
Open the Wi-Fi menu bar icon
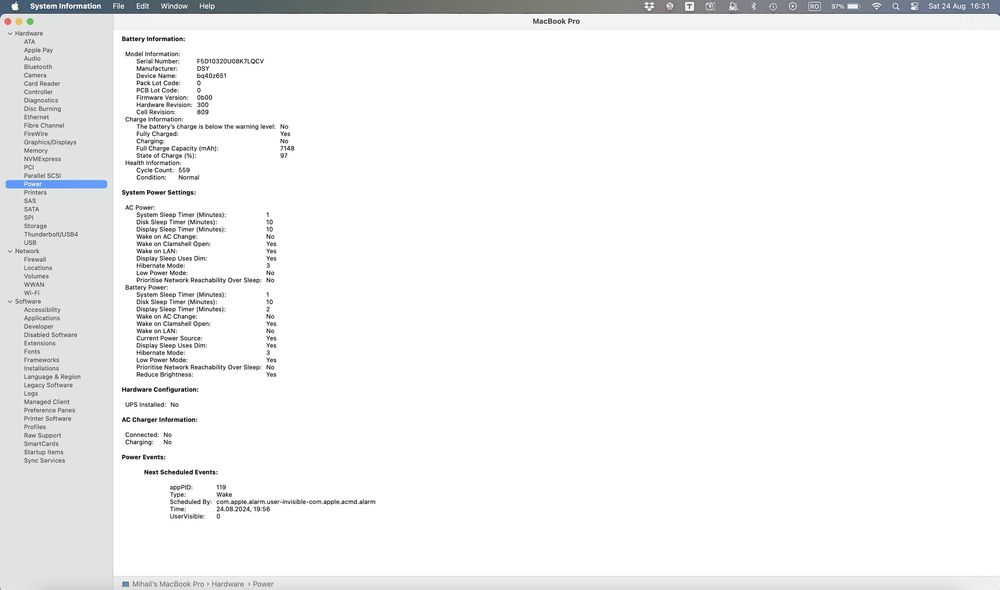click(876, 6)
